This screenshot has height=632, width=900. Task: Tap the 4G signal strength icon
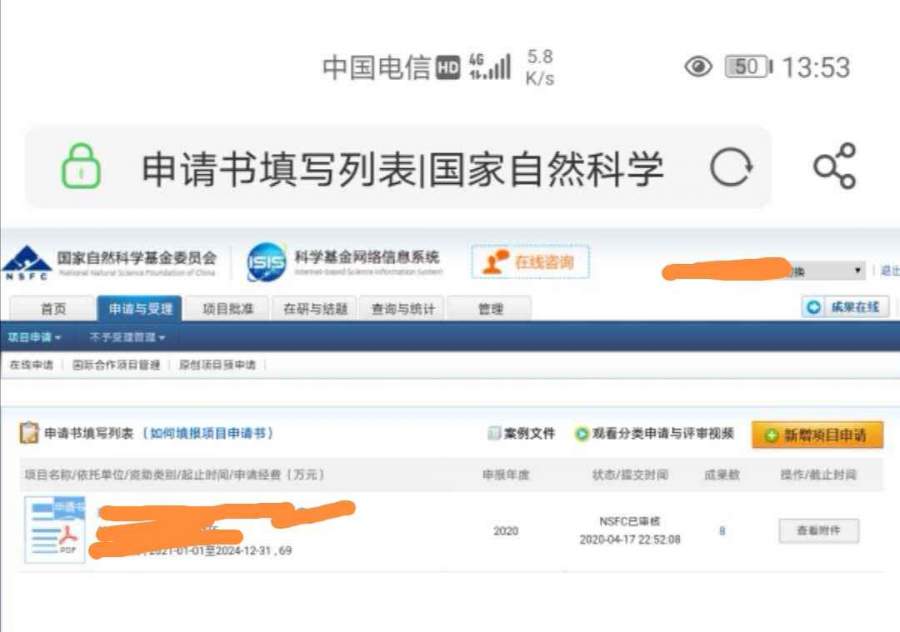[x=490, y=67]
